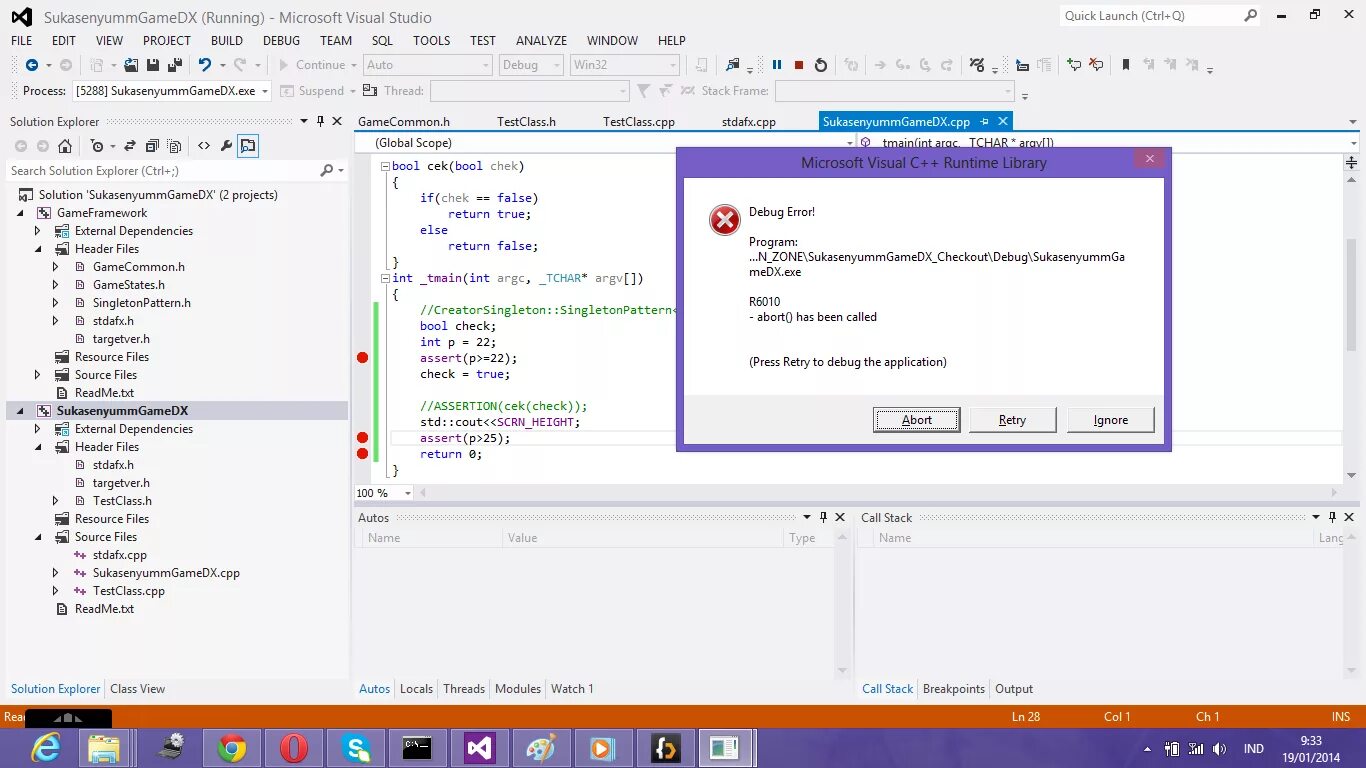The width and height of the screenshot is (1366, 768).
Task: Click Abort in the Debug Error dialog
Action: (x=917, y=420)
